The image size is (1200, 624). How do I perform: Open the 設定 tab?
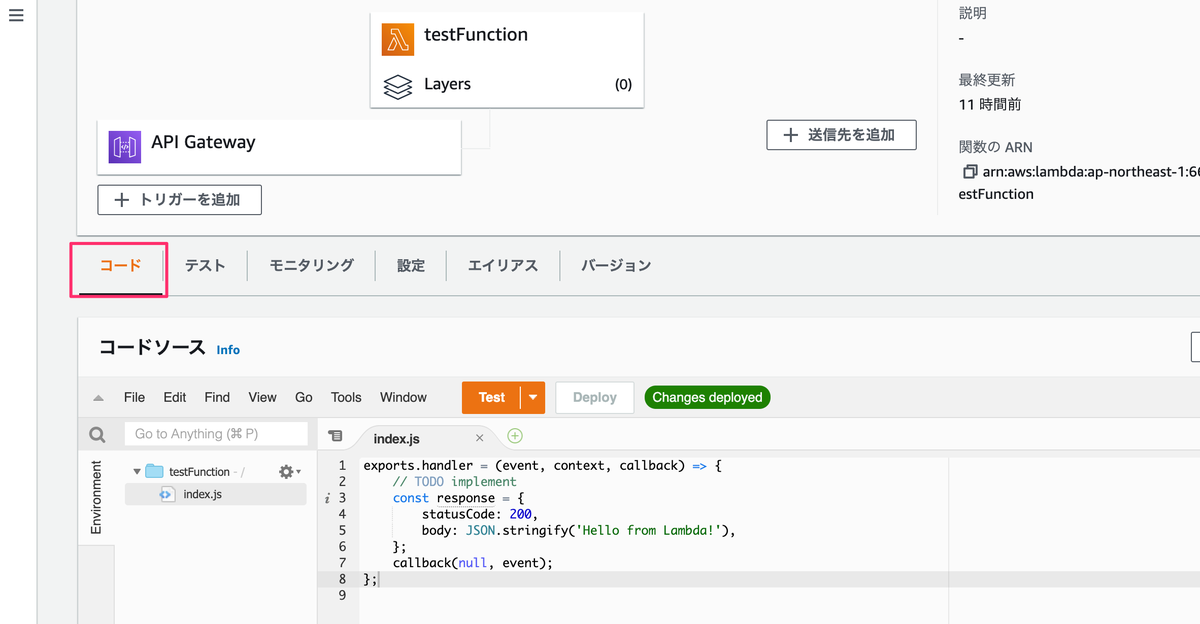tap(411, 266)
